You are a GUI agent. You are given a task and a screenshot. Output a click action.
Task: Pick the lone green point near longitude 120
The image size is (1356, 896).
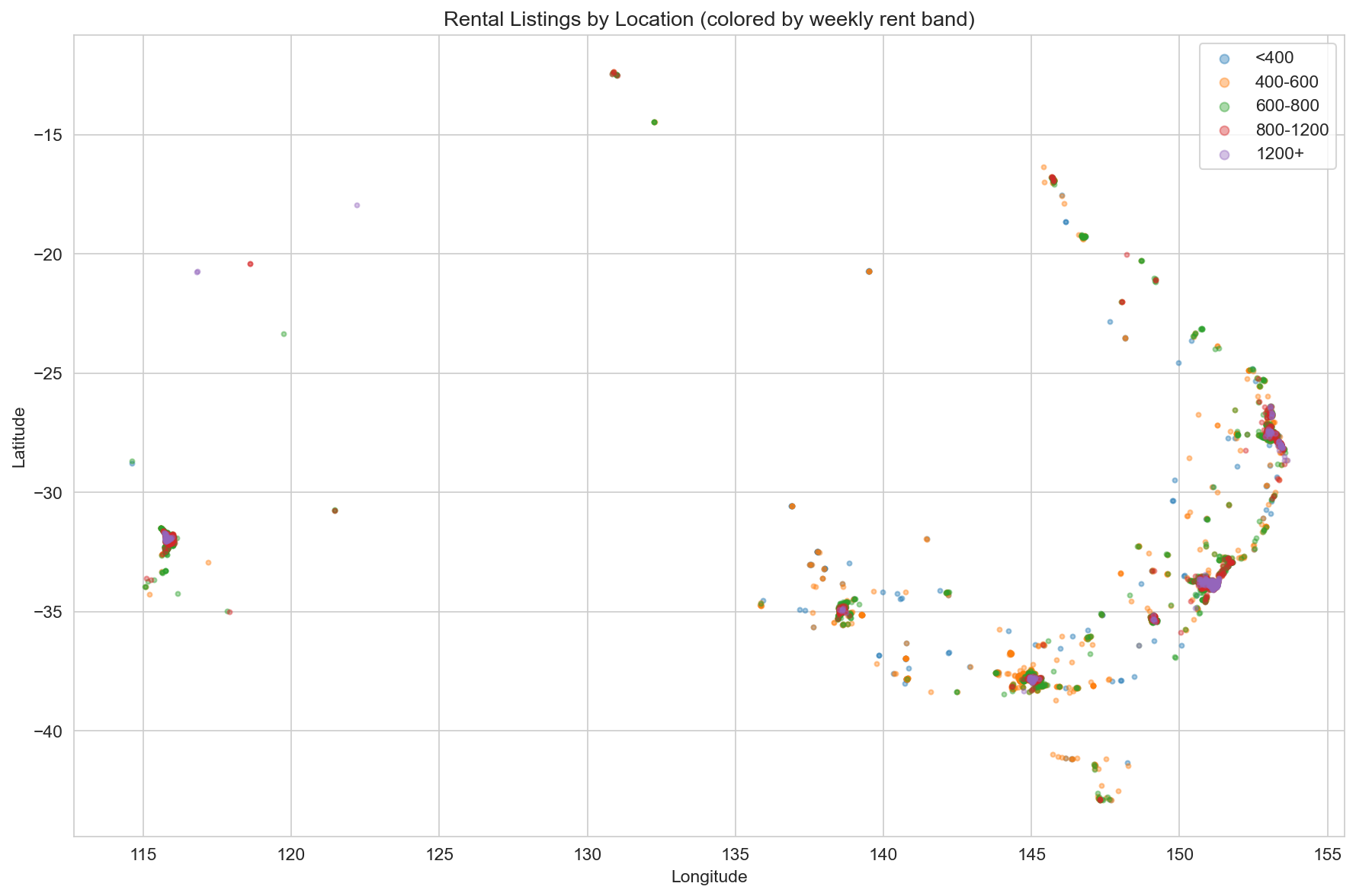pos(284,334)
